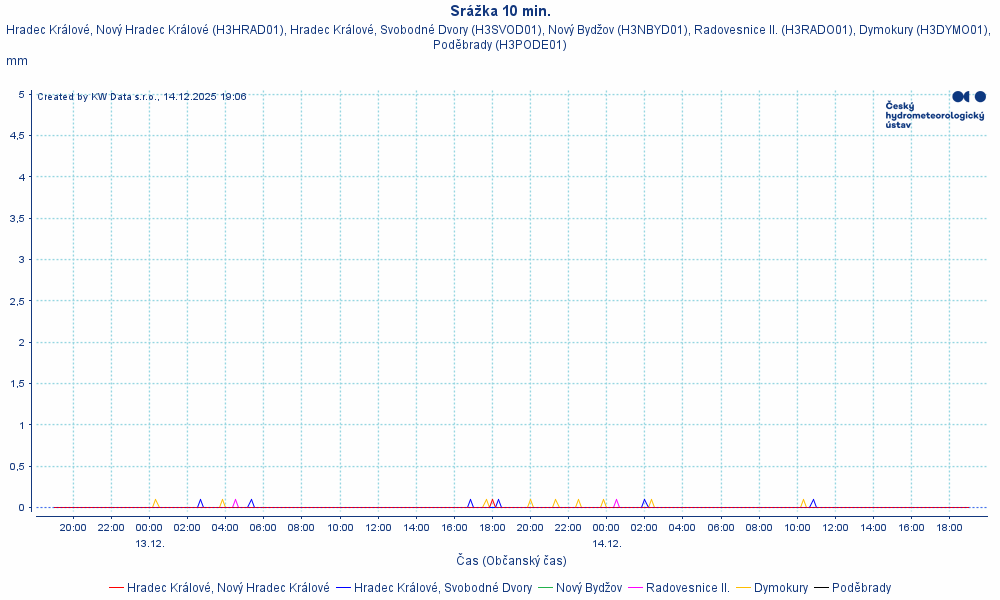Click the last blue peak near 11:00 on 14.12.
The height and width of the screenshot is (600, 1000).
point(813,503)
